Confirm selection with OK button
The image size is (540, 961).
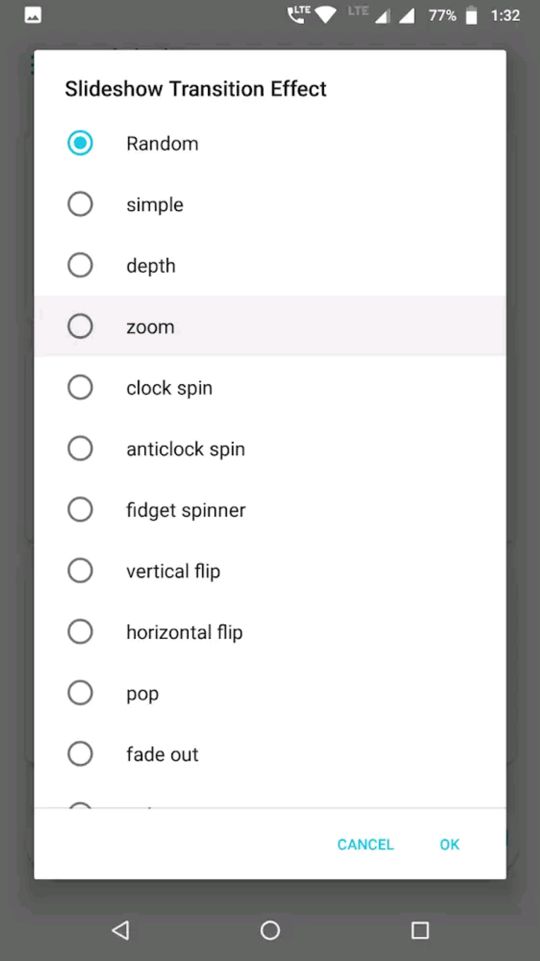[x=449, y=845]
